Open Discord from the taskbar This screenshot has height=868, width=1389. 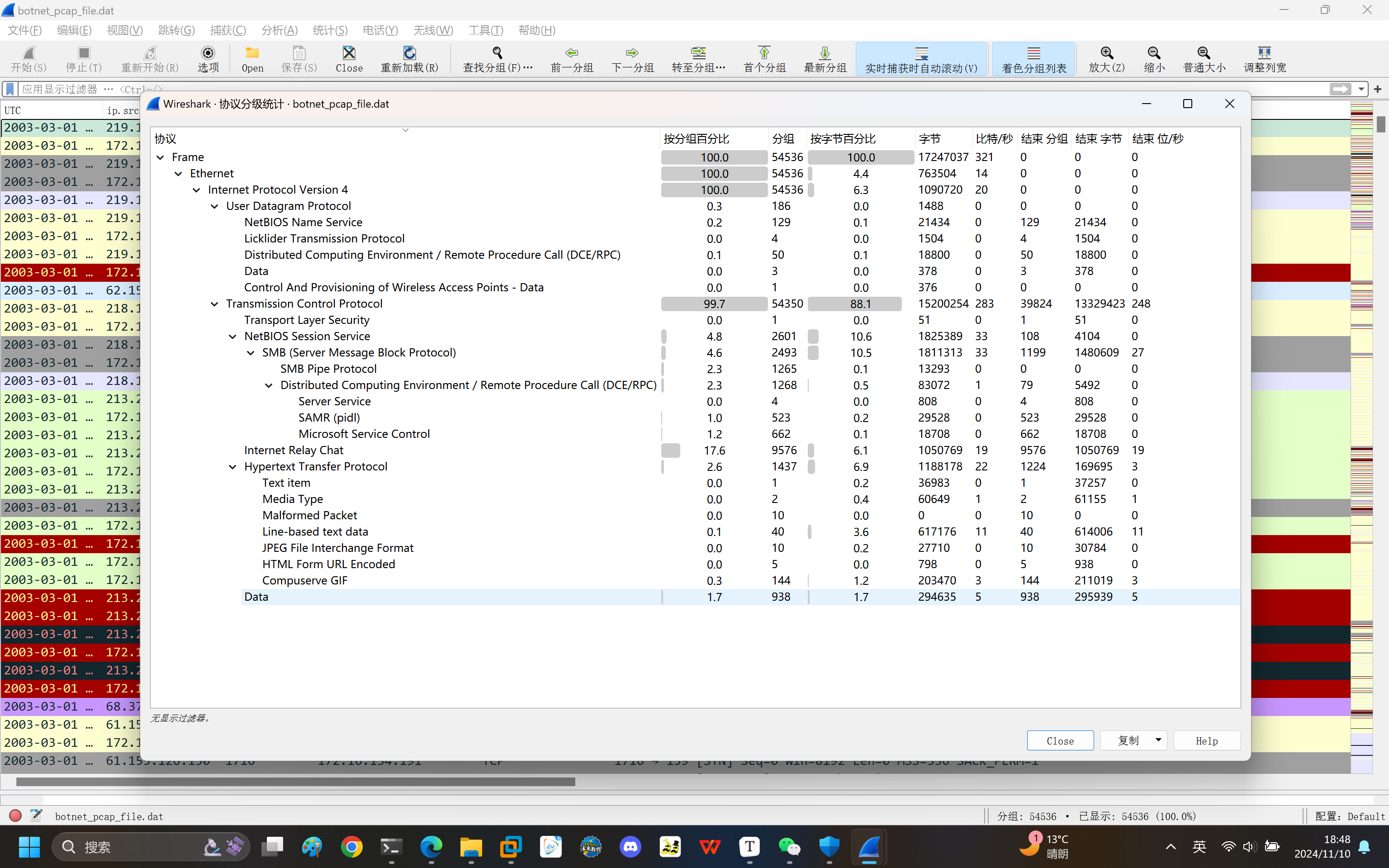coord(630,847)
